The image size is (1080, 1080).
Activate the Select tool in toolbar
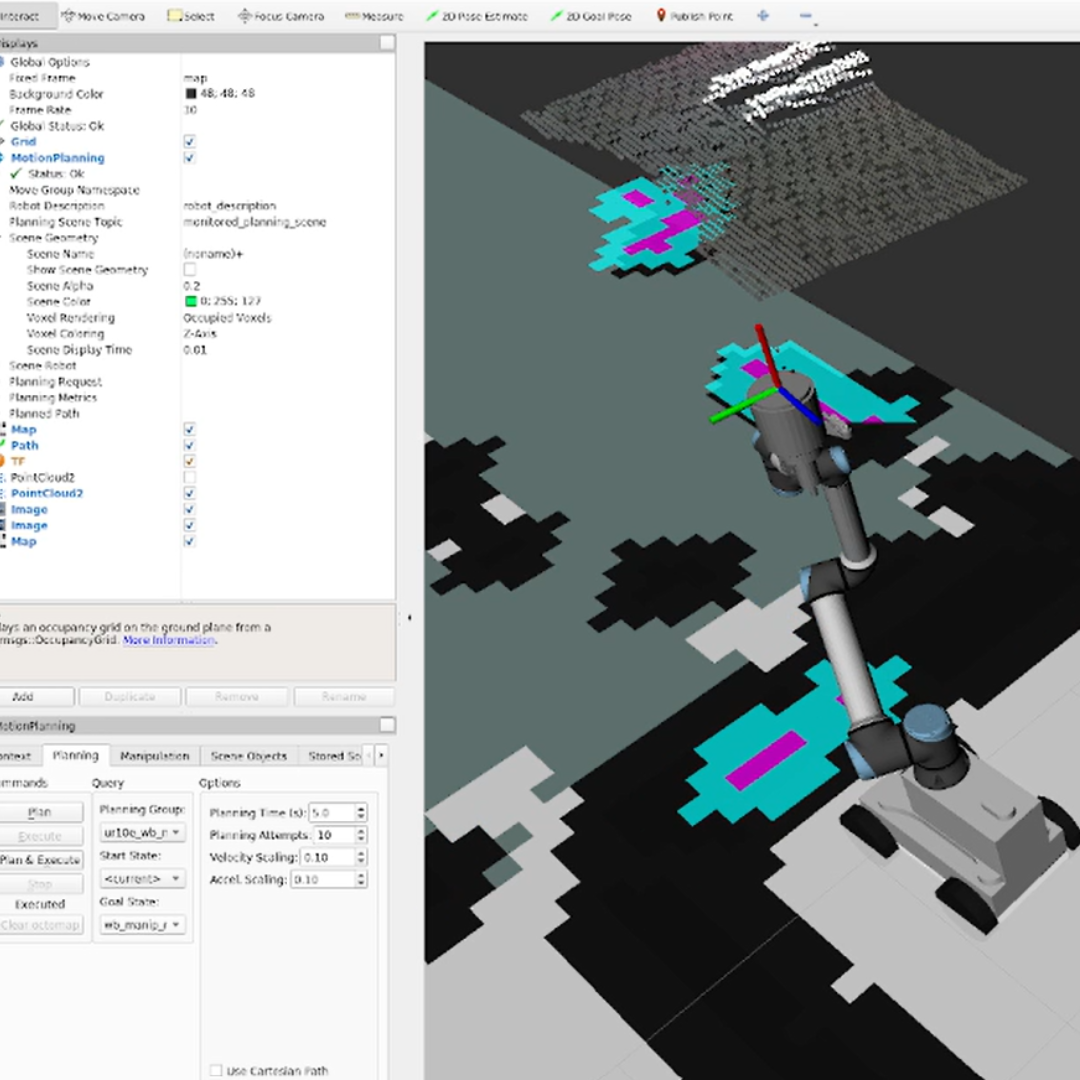coord(191,16)
